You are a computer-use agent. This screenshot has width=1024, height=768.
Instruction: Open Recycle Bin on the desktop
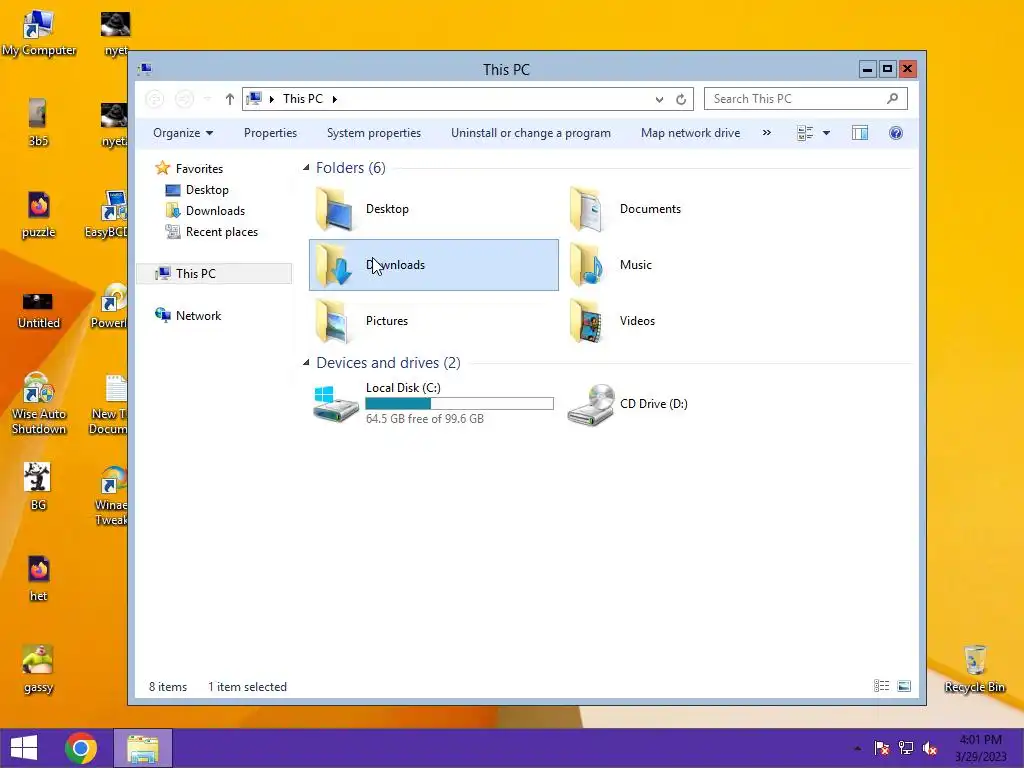(974, 668)
